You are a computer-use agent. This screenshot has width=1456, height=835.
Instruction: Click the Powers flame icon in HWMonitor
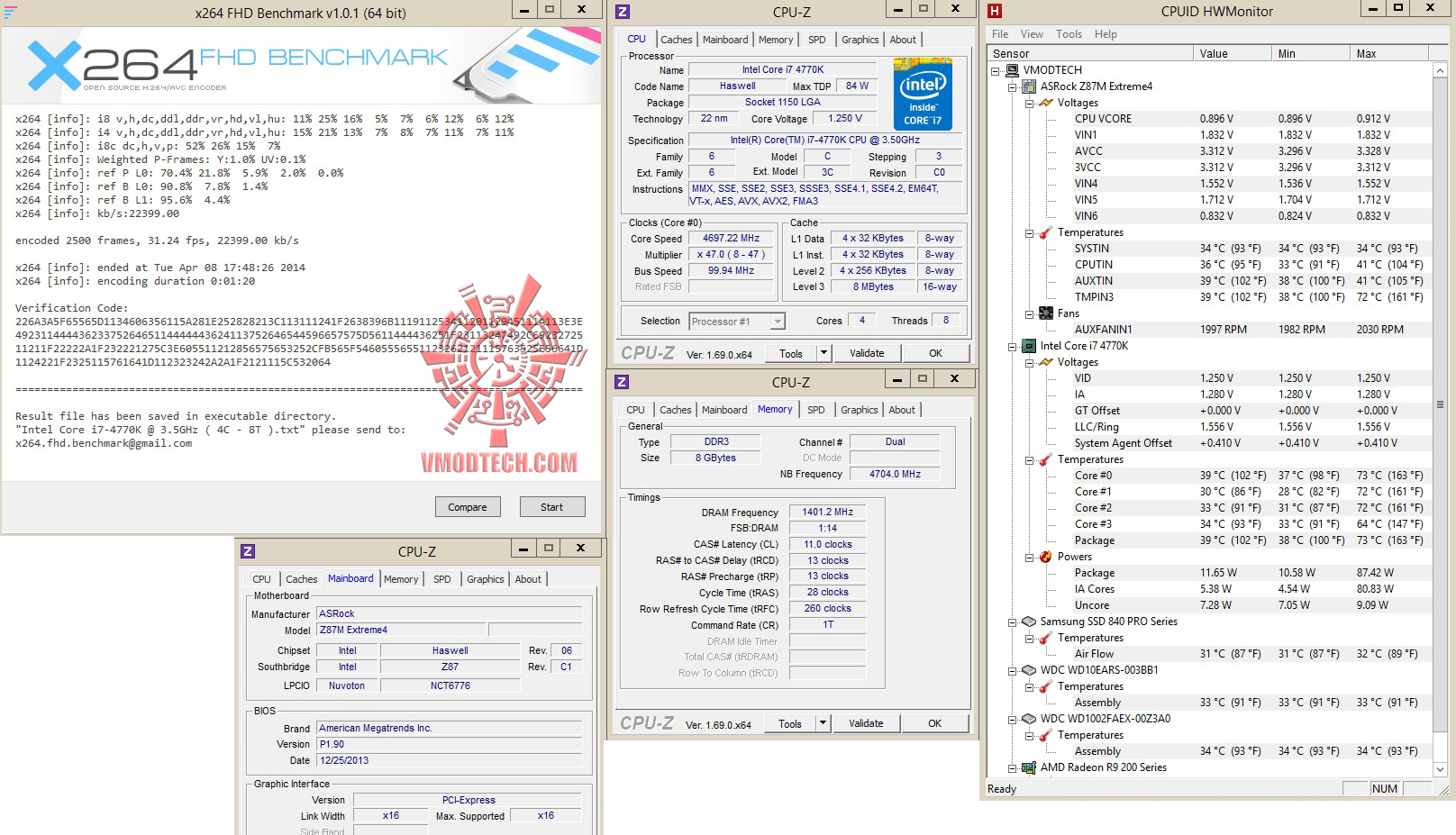pos(1046,557)
